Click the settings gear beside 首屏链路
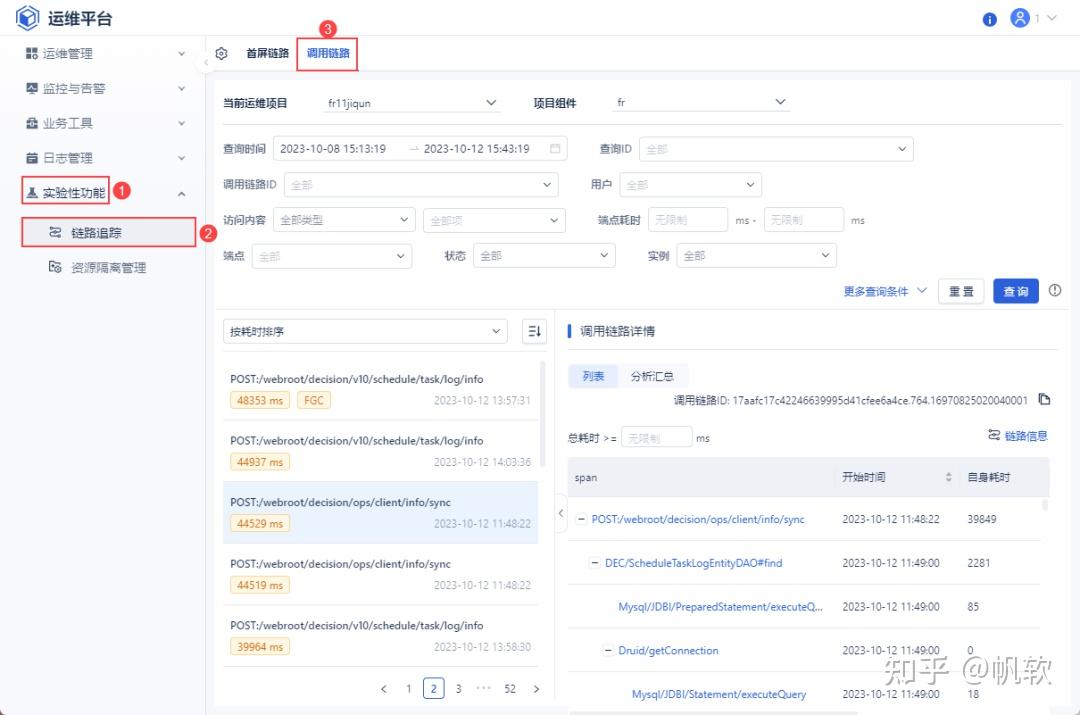The width and height of the screenshot is (1080, 715). (x=221, y=53)
